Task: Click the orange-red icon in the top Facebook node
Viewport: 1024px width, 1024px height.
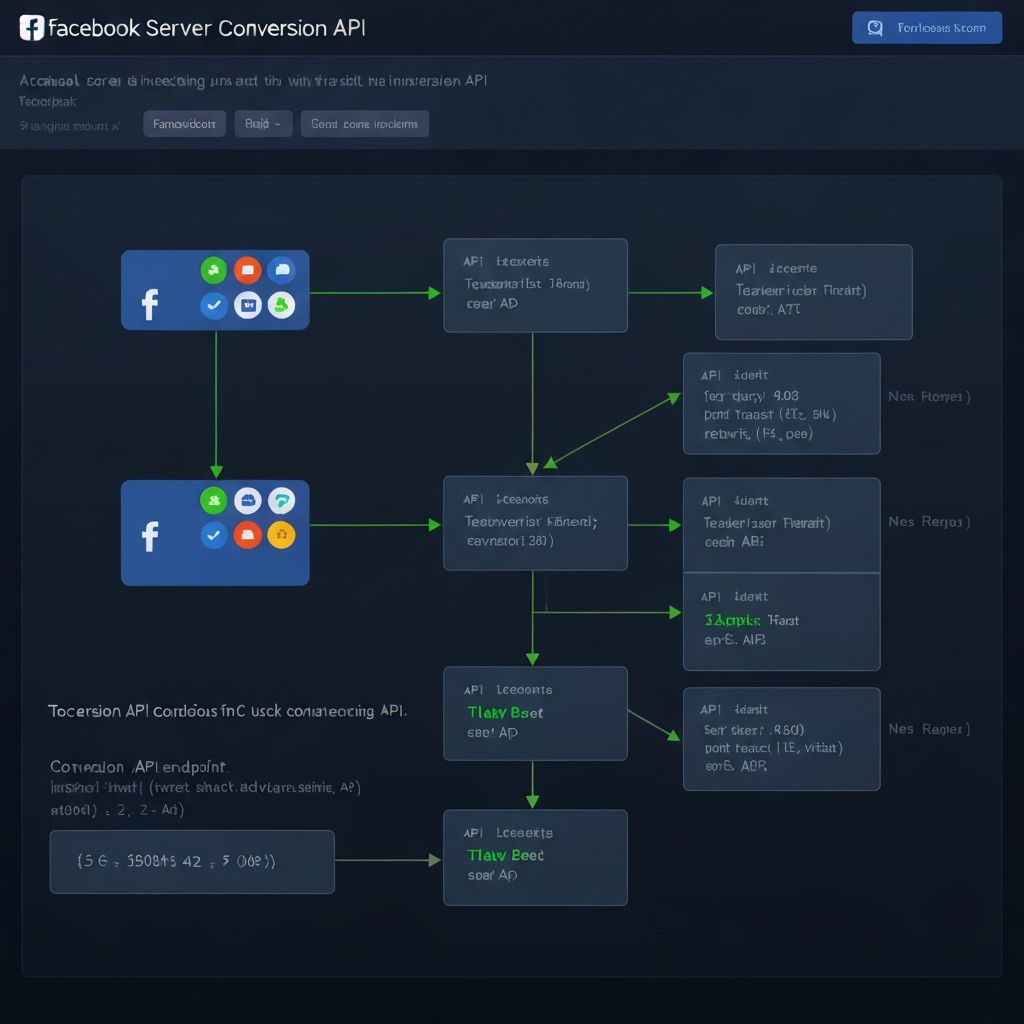Action: point(247,270)
